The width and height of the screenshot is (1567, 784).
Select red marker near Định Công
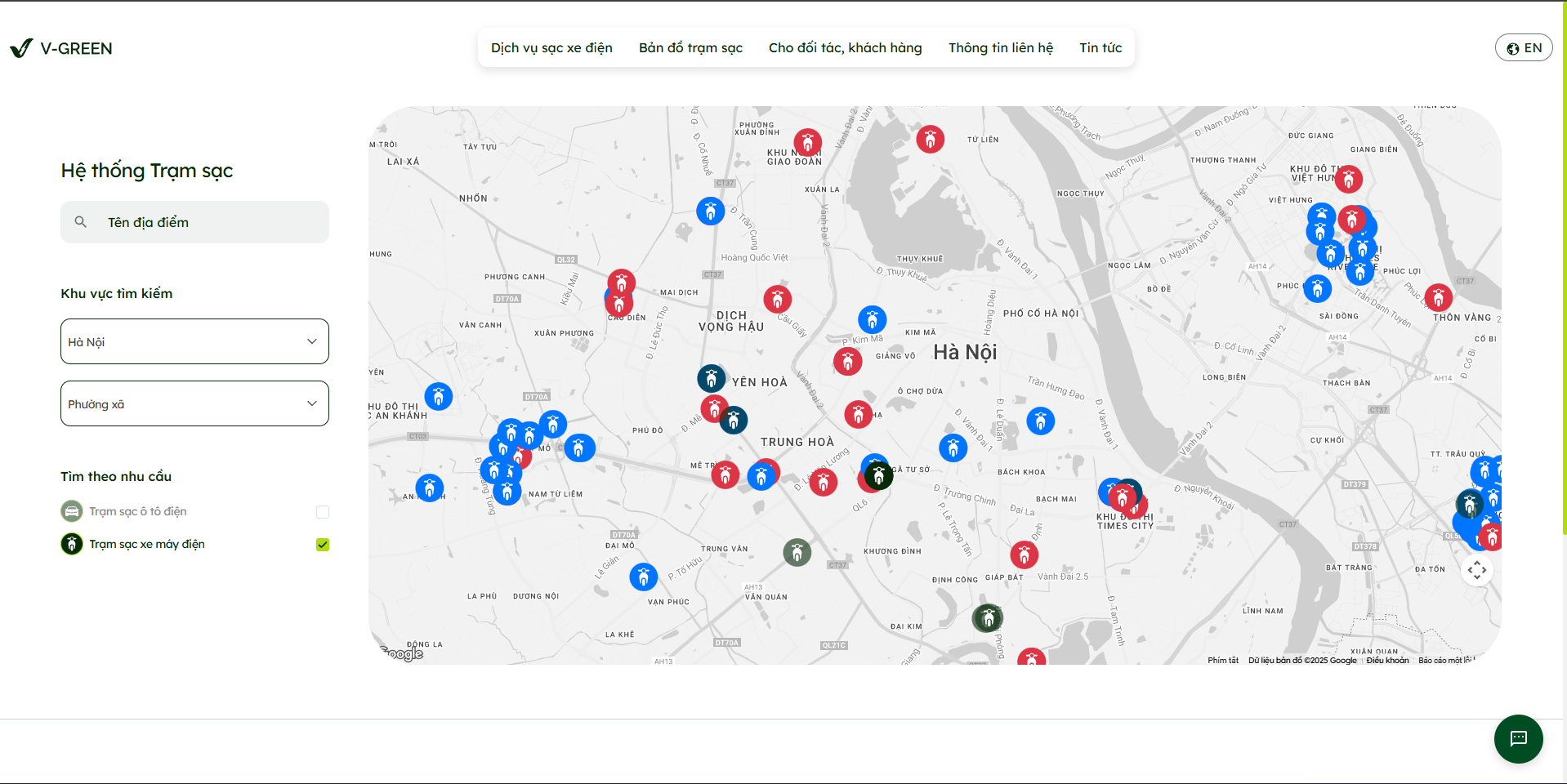1024,555
